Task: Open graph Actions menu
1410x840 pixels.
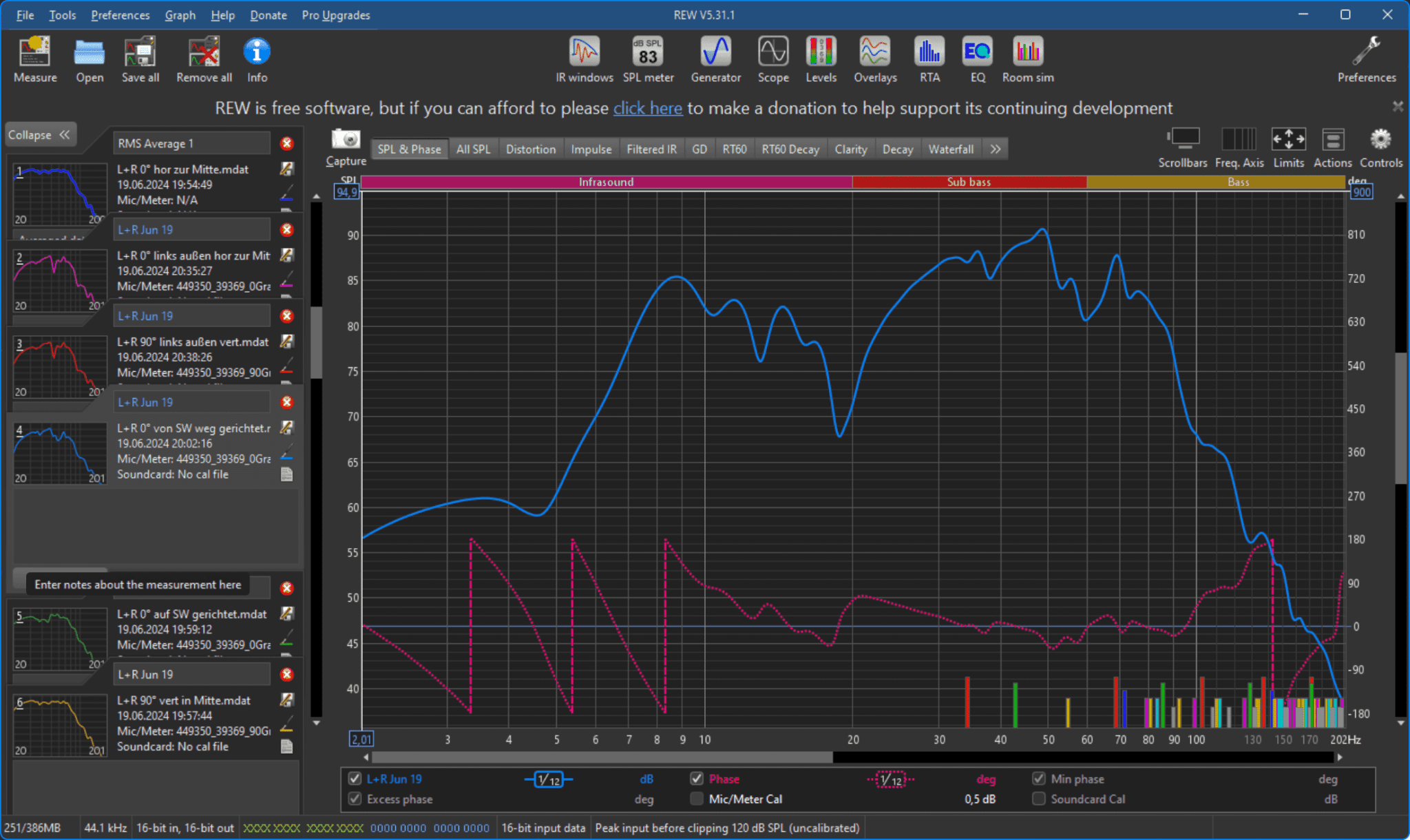Action: tap(1333, 147)
